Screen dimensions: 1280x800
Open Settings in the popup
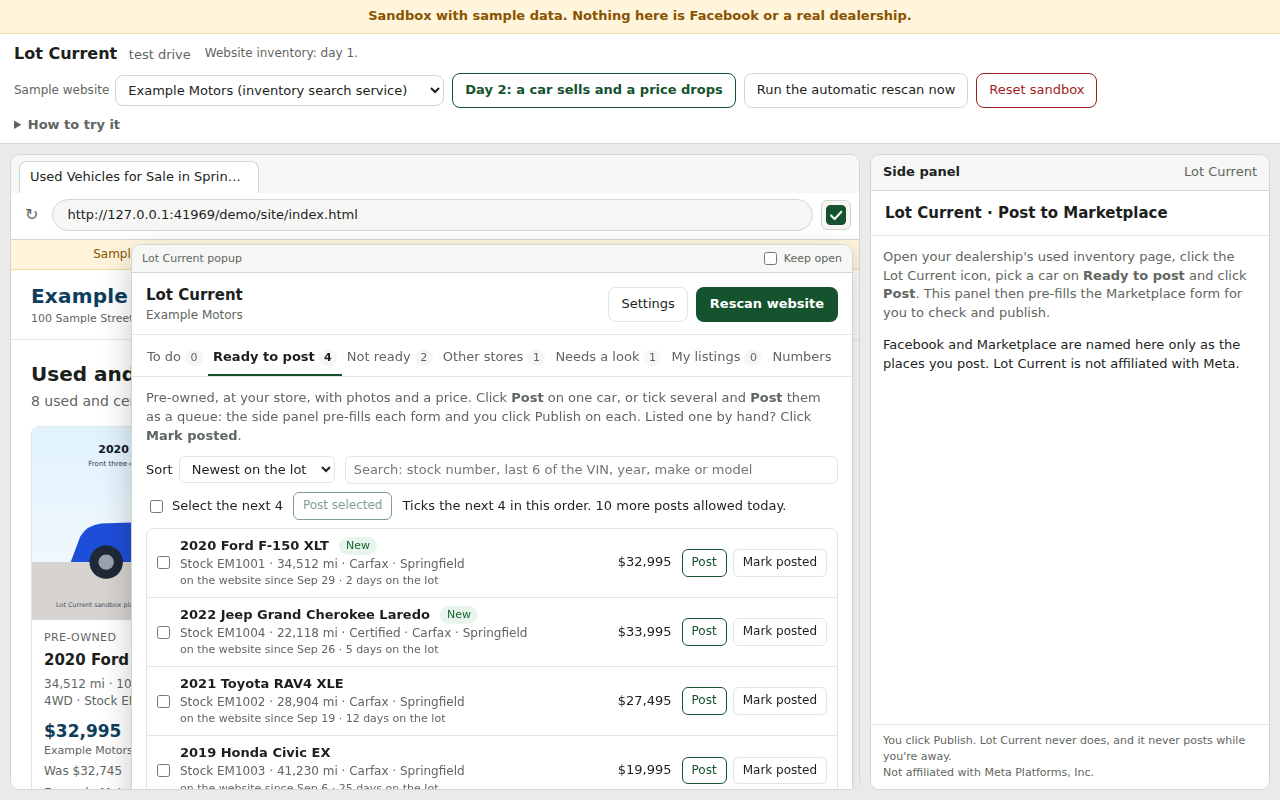pyautogui.click(x=648, y=304)
